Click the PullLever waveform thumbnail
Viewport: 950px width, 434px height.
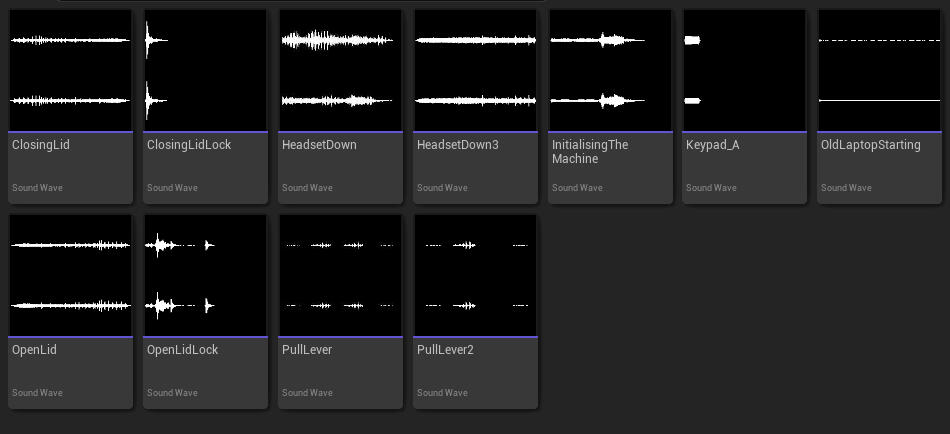point(340,275)
